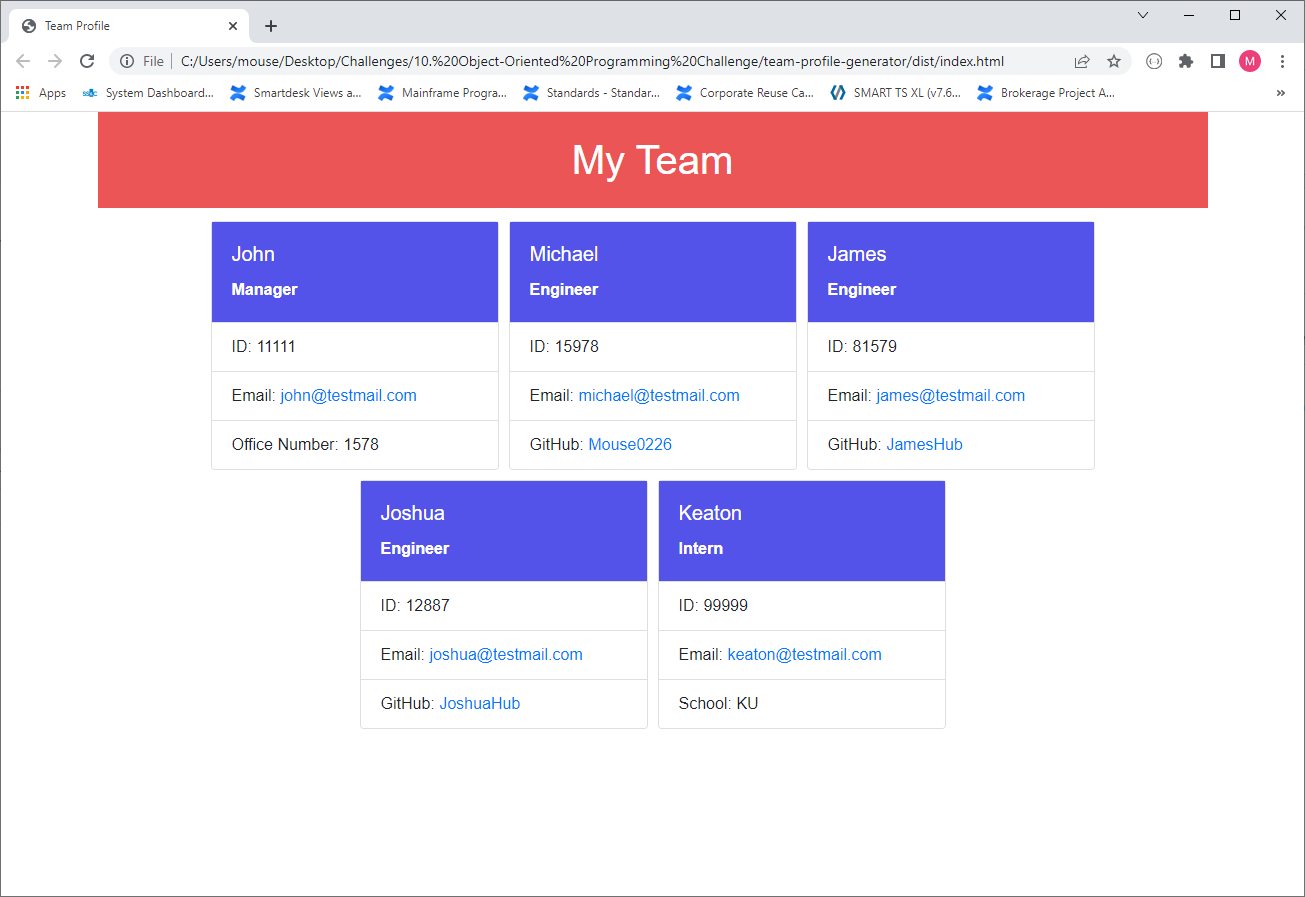Select the Team Profile browser tab
The image size is (1305, 897).
(x=120, y=25)
